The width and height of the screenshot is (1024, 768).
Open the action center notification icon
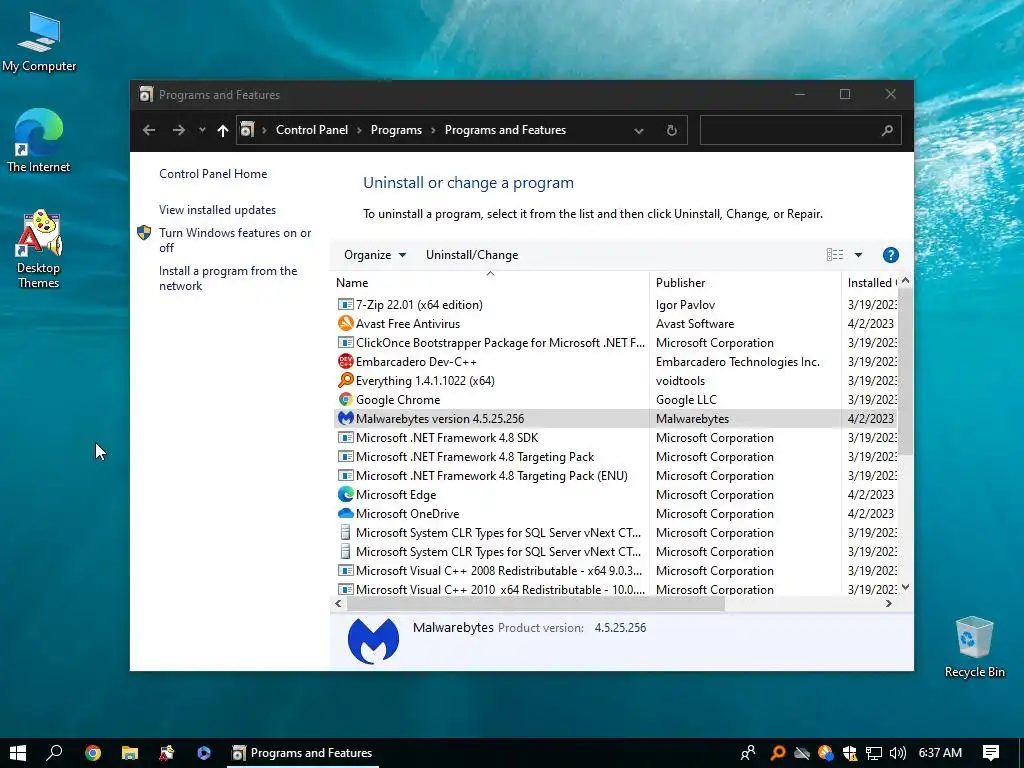pyautogui.click(x=991, y=753)
